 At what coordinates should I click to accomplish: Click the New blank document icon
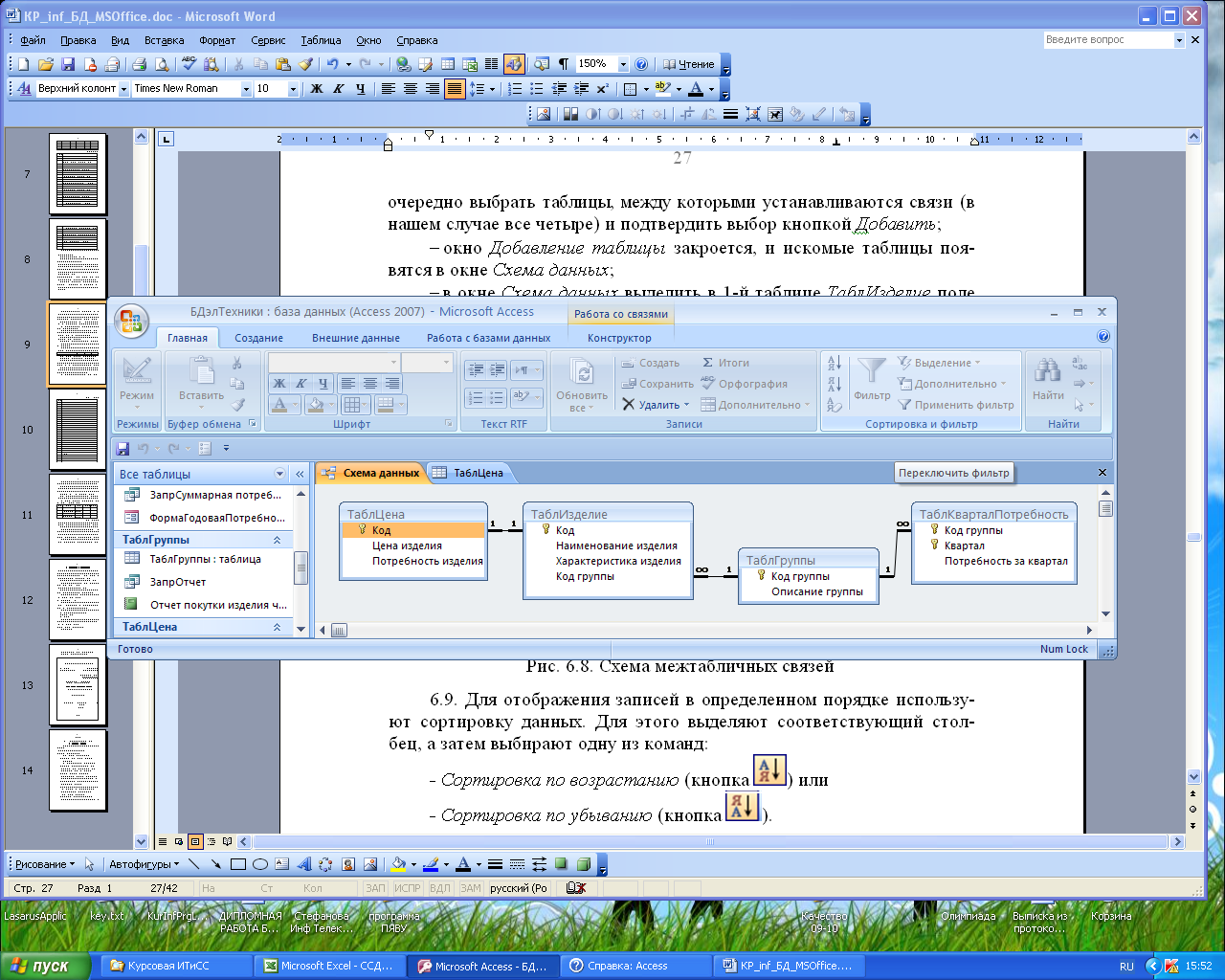coord(24,64)
